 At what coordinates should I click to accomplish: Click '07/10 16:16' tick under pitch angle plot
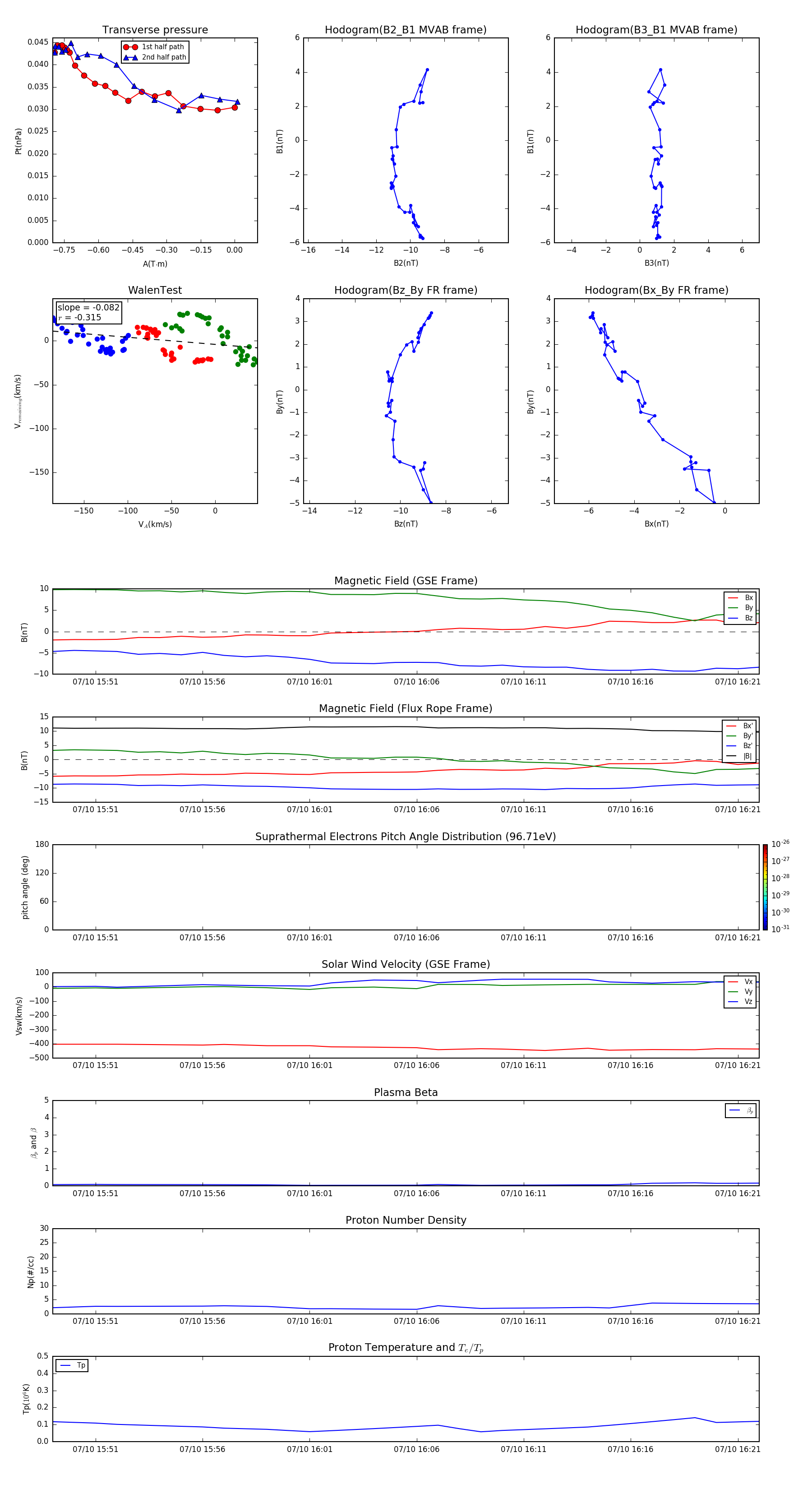click(631, 938)
